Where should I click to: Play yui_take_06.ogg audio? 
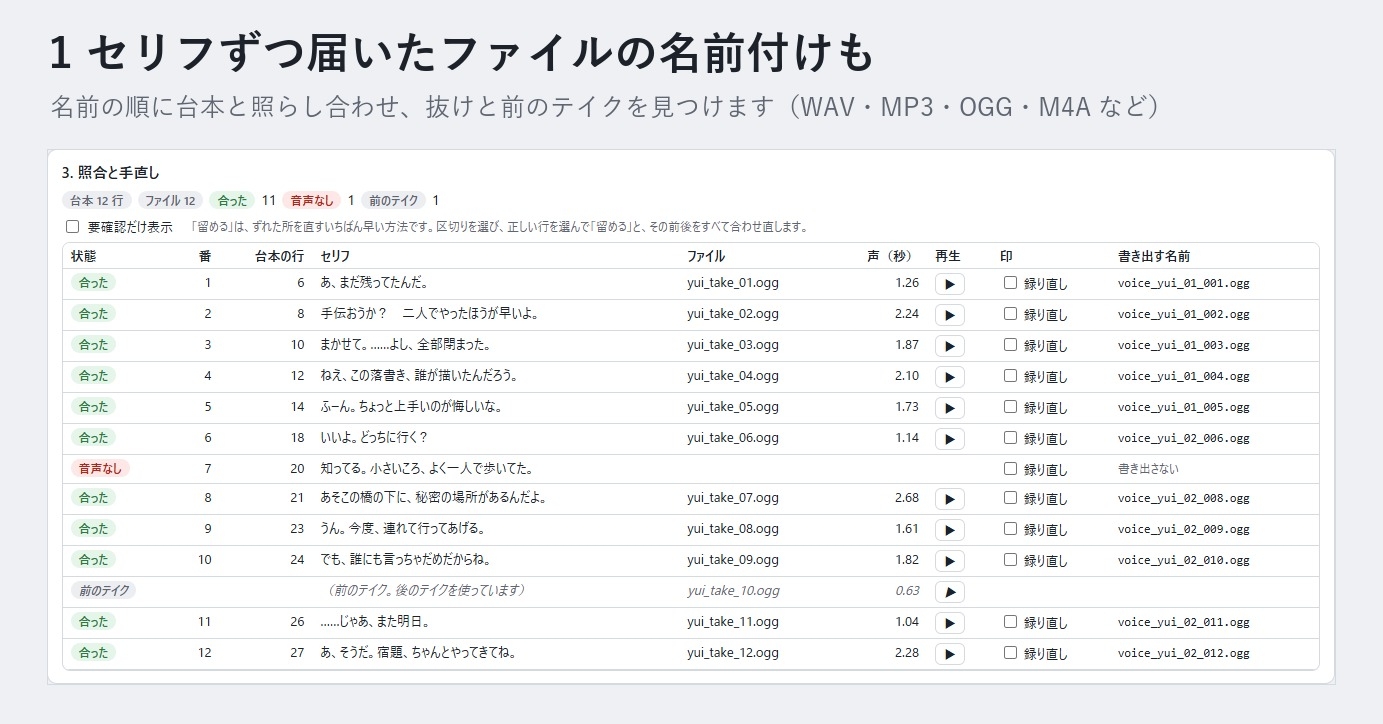[x=949, y=439]
